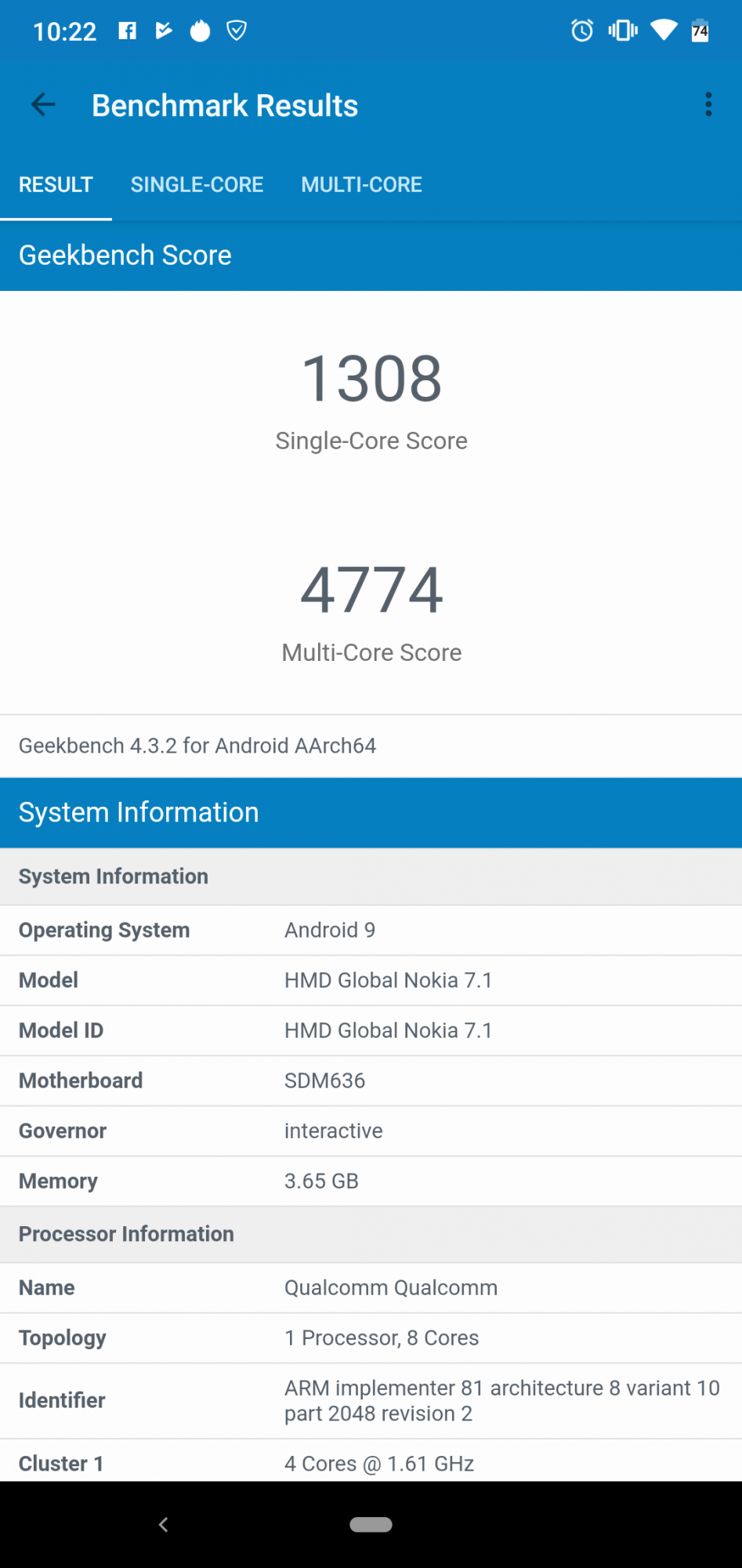Tap the 4774 Multi-Core Score
Viewport: 742px width, 1568px height.
(371, 590)
